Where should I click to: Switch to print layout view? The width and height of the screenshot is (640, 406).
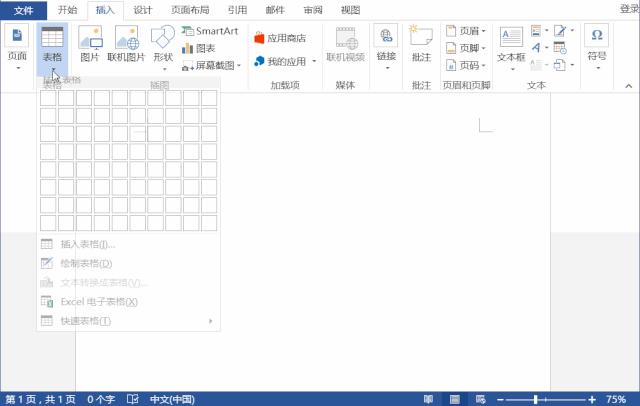click(455, 399)
